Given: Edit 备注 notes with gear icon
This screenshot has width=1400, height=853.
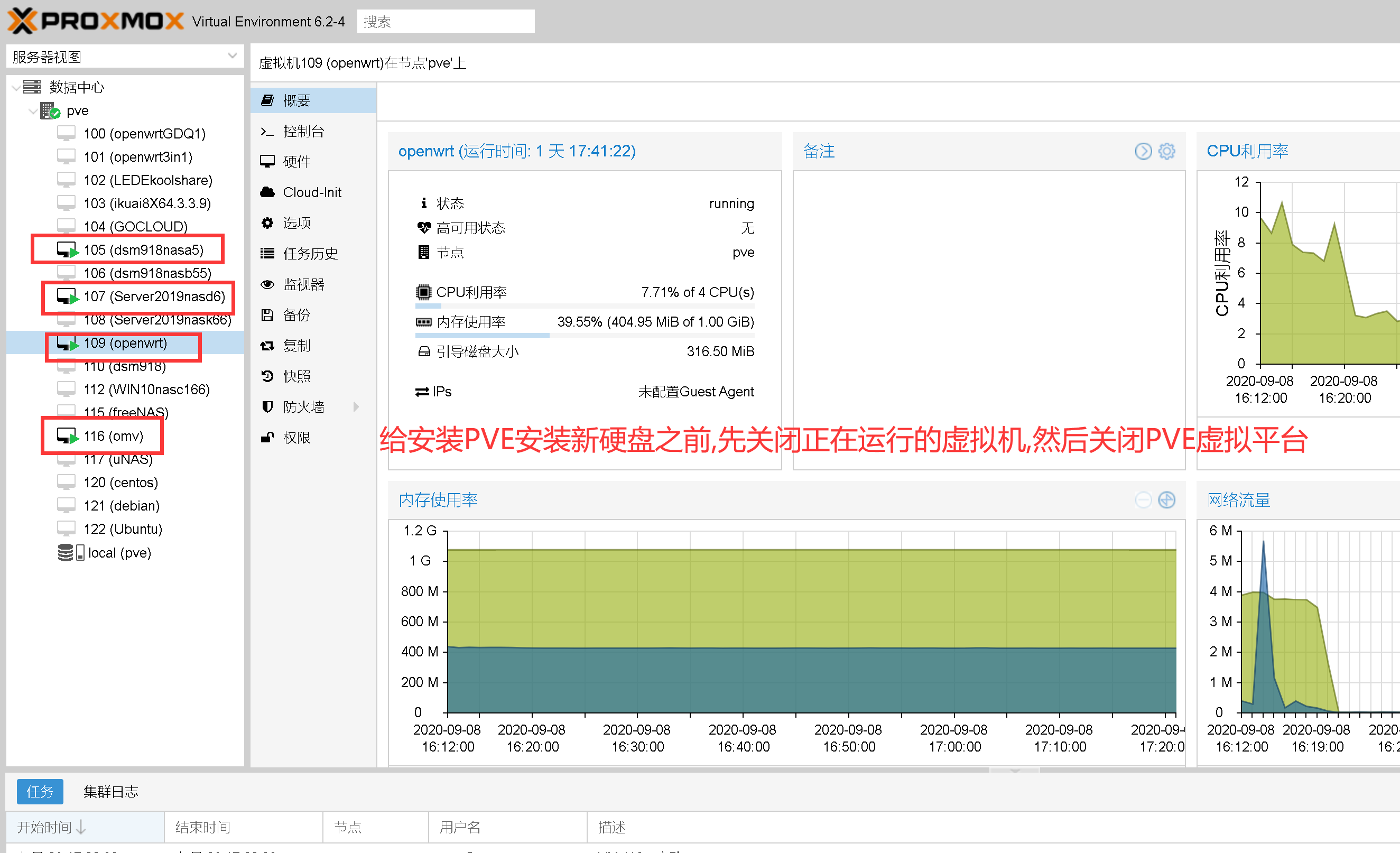Looking at the screenshot, I should point(1166,151).
